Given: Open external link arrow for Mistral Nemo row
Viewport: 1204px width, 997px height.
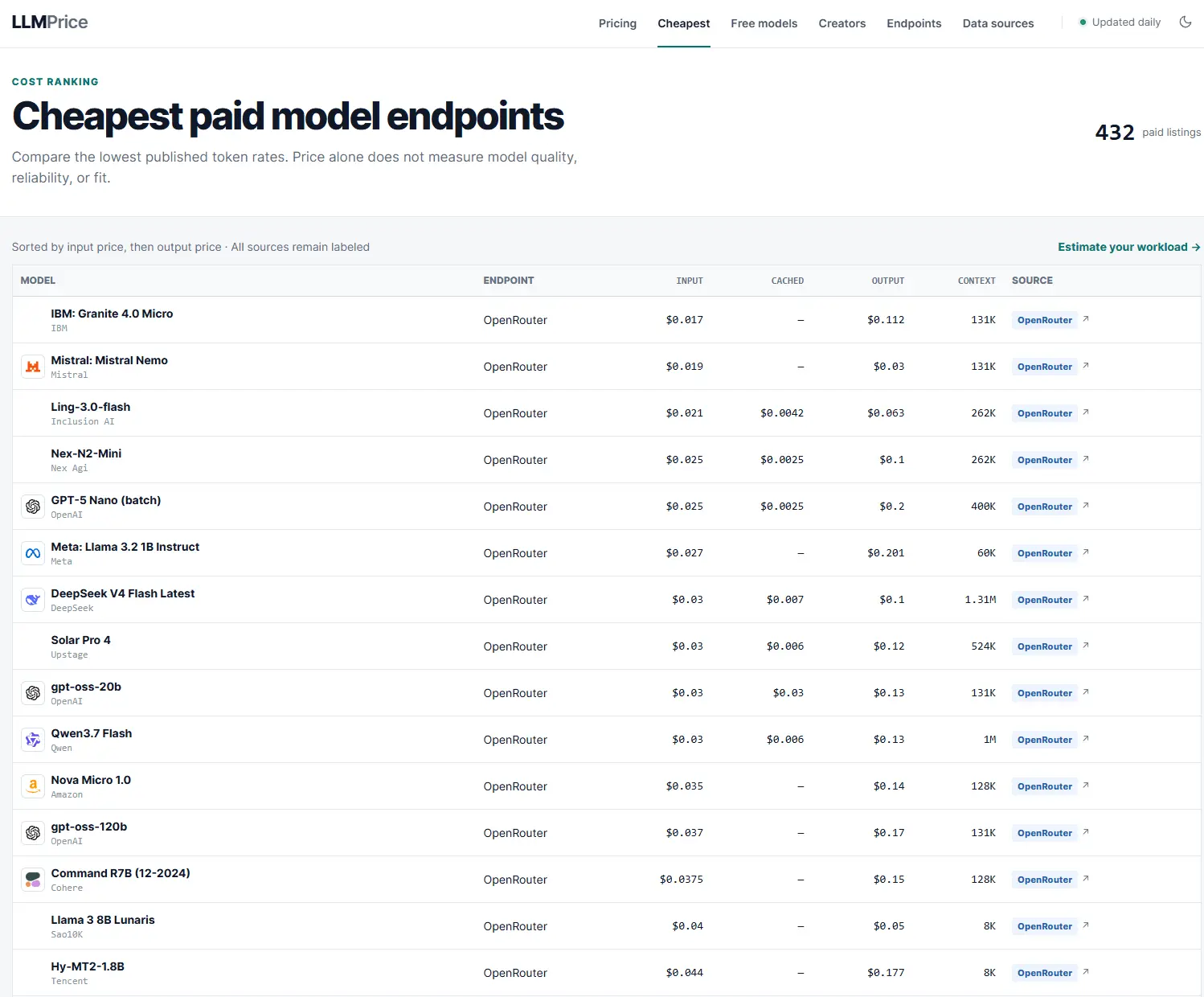Looking at the screenshot, I should [1086, 366].
